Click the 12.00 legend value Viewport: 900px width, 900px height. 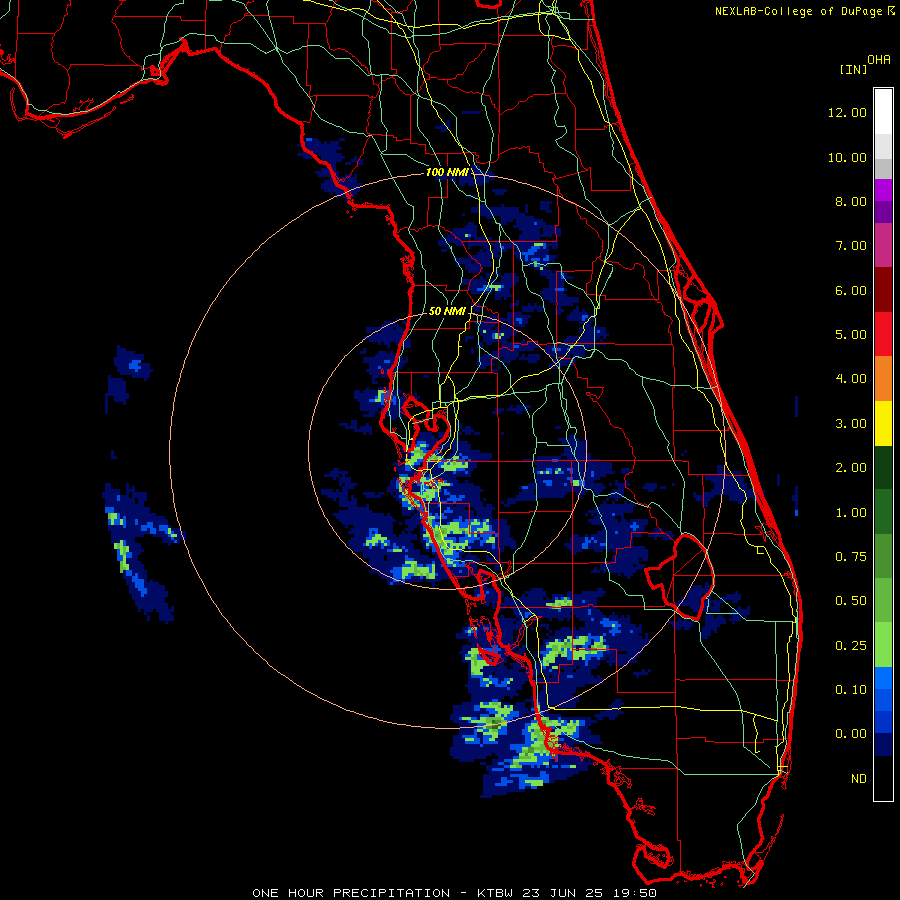(x=847, y=112)
